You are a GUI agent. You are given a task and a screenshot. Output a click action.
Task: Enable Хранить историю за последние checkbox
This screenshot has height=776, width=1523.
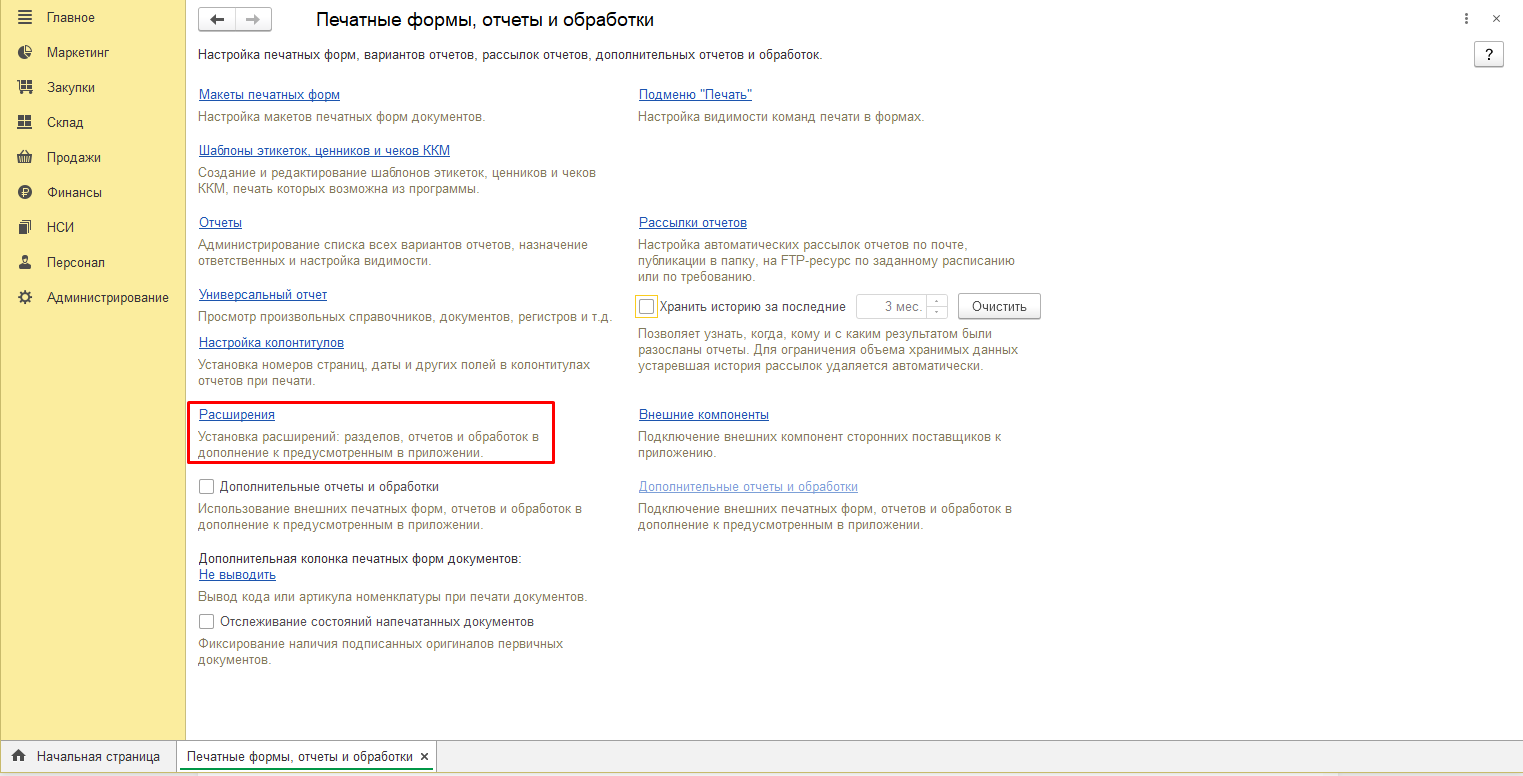[647, 307]
